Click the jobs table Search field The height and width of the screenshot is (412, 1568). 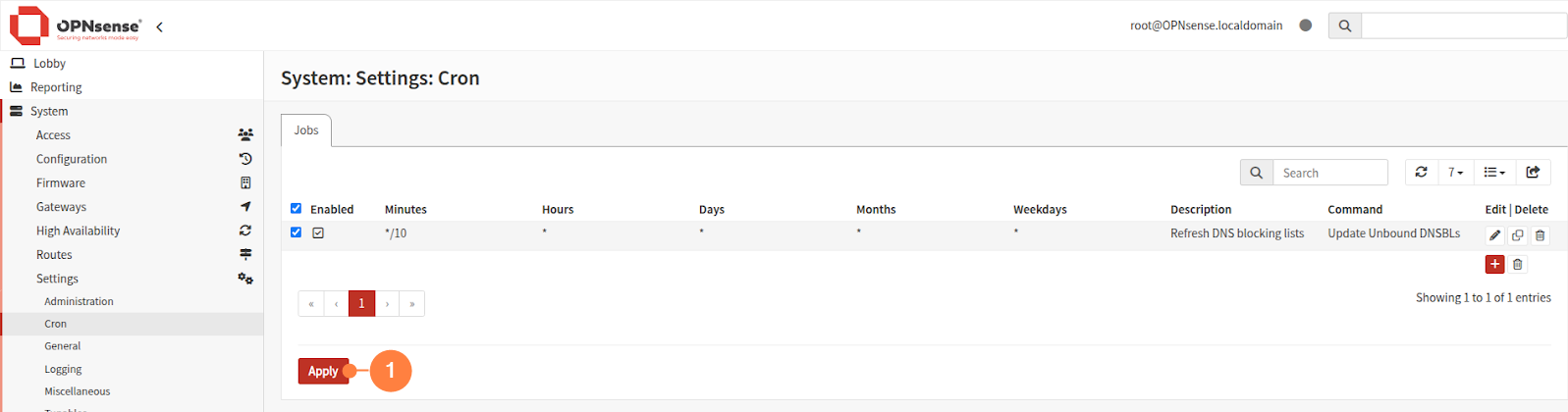(x=1329, y=173)
